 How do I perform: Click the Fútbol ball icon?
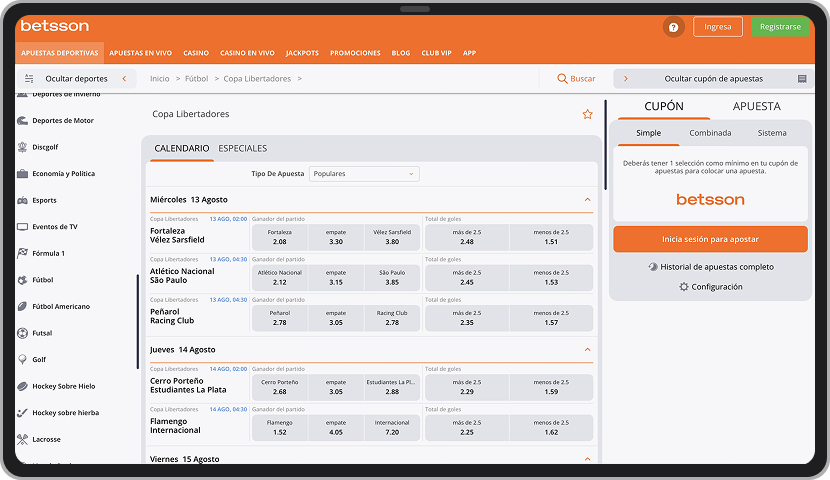pyautogui.click(x=22, y=280)
